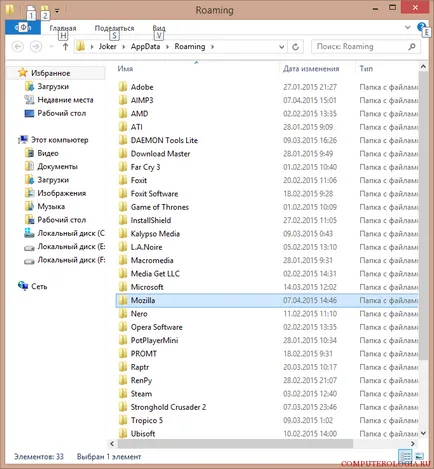Expand subfolders arrow after Joker in path
The height and width of the screenshot is (469, 434).
[124, 47]
